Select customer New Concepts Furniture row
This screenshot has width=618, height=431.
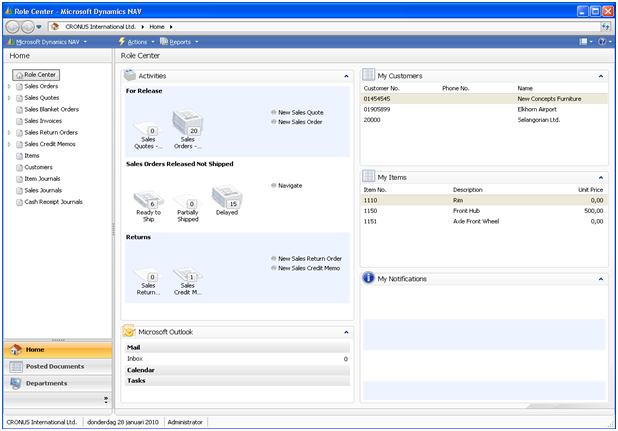tap(484, 99)
